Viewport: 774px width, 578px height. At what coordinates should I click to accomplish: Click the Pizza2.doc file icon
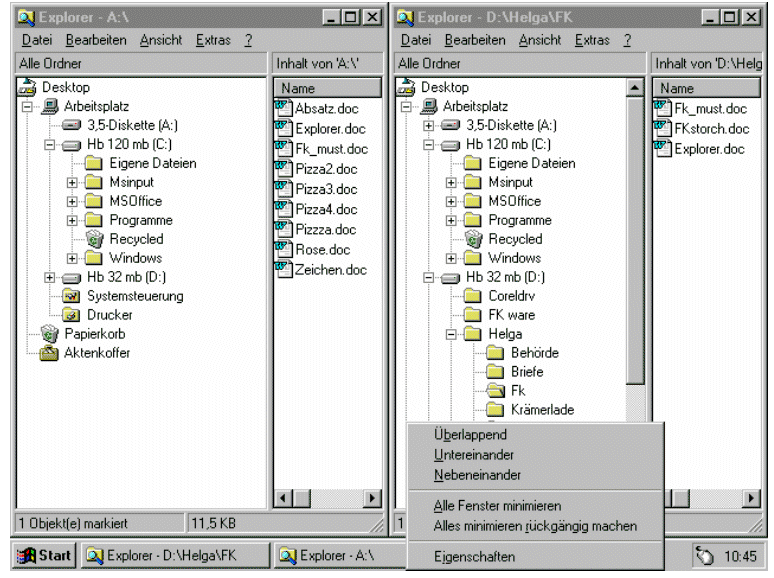[283, 169]
